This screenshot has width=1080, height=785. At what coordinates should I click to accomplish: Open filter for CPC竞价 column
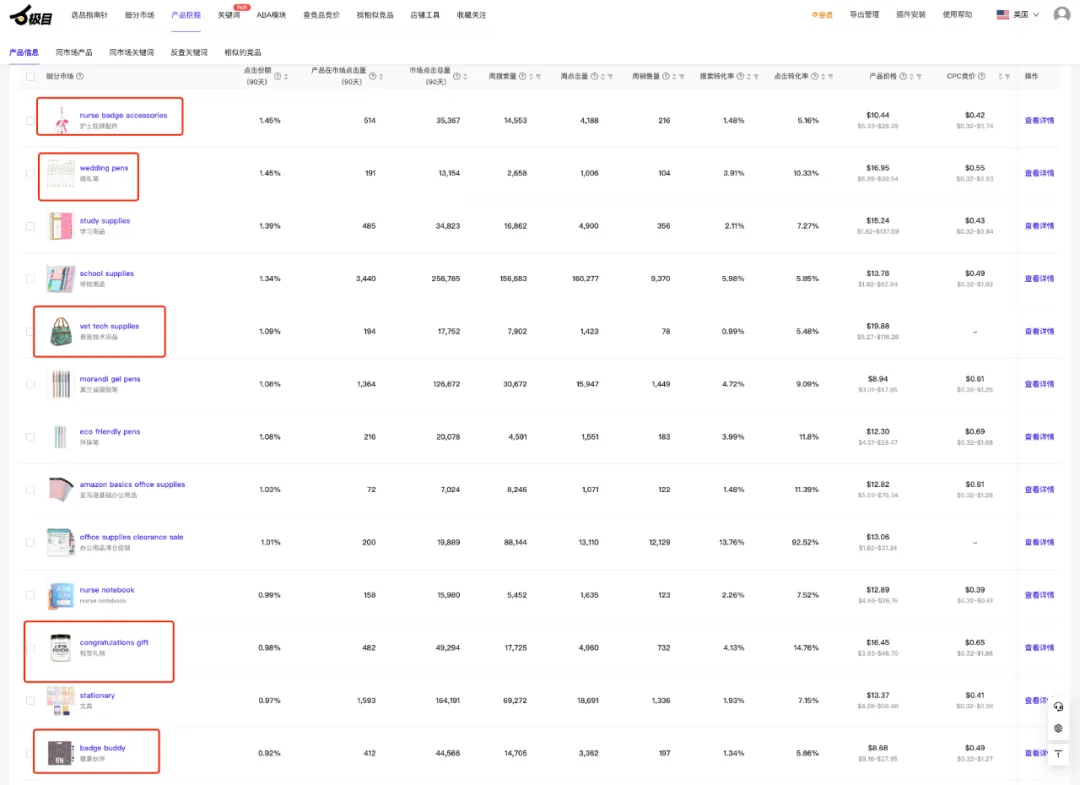click(1008, 76)
